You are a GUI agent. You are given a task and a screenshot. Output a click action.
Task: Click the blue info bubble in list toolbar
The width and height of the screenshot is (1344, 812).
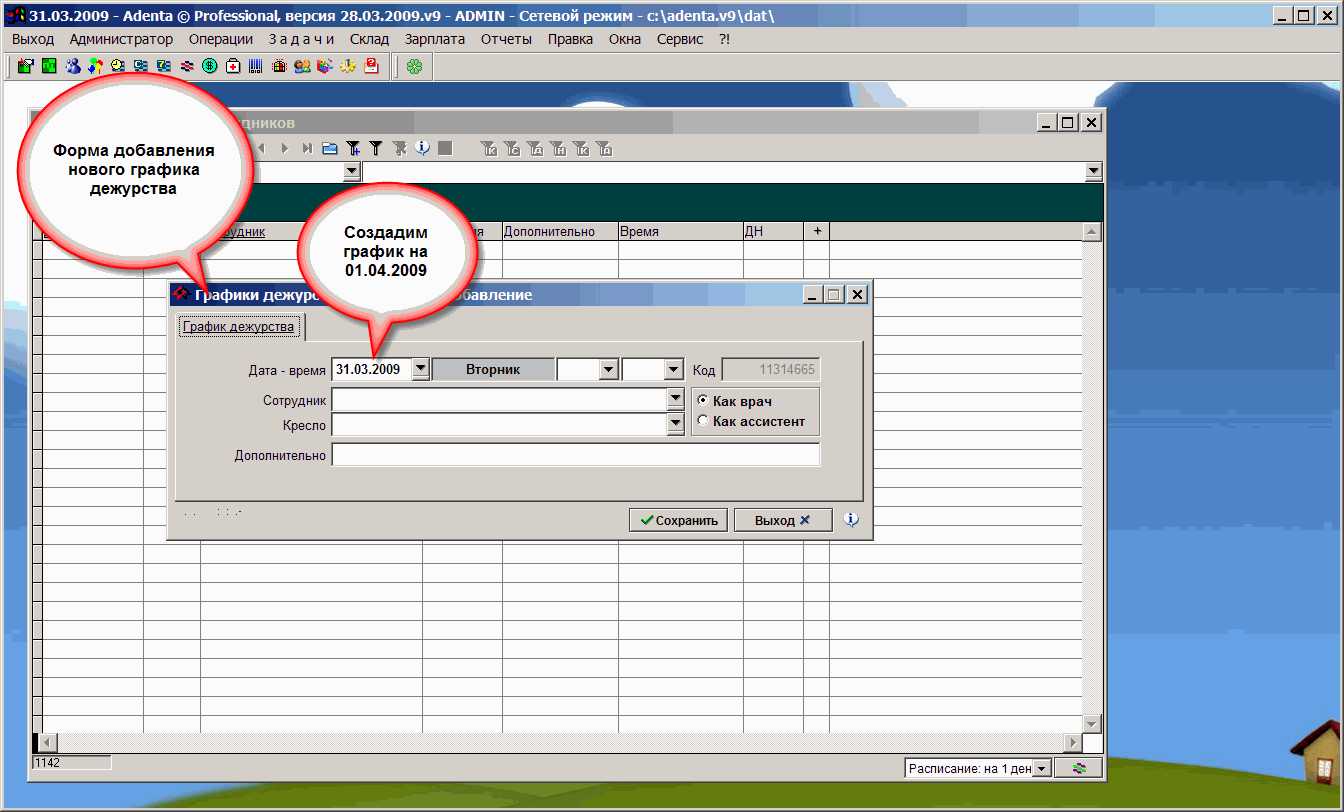tap(422, 148)
